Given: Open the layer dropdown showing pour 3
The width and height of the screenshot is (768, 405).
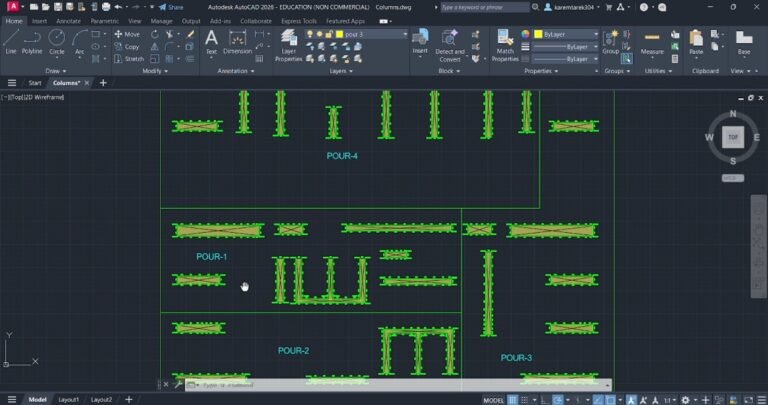Looking at the screenshot, I should click(405, 34).
